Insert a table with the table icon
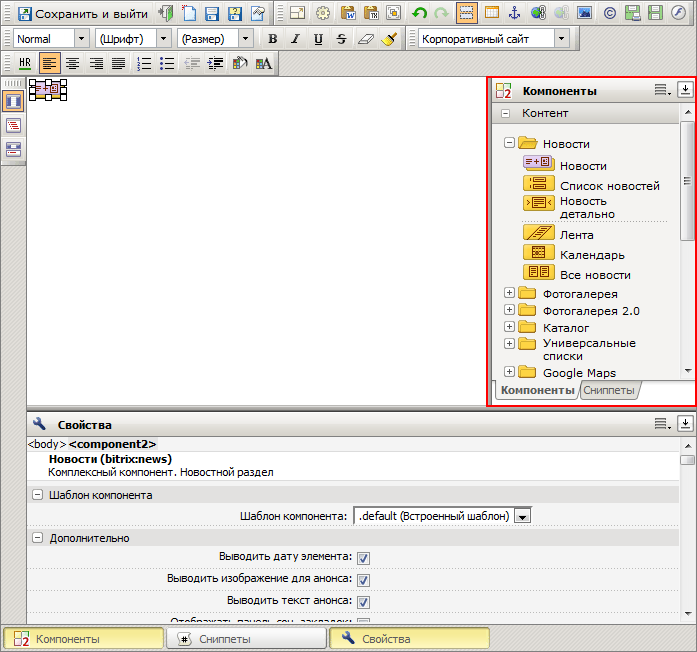 (492, 13)
